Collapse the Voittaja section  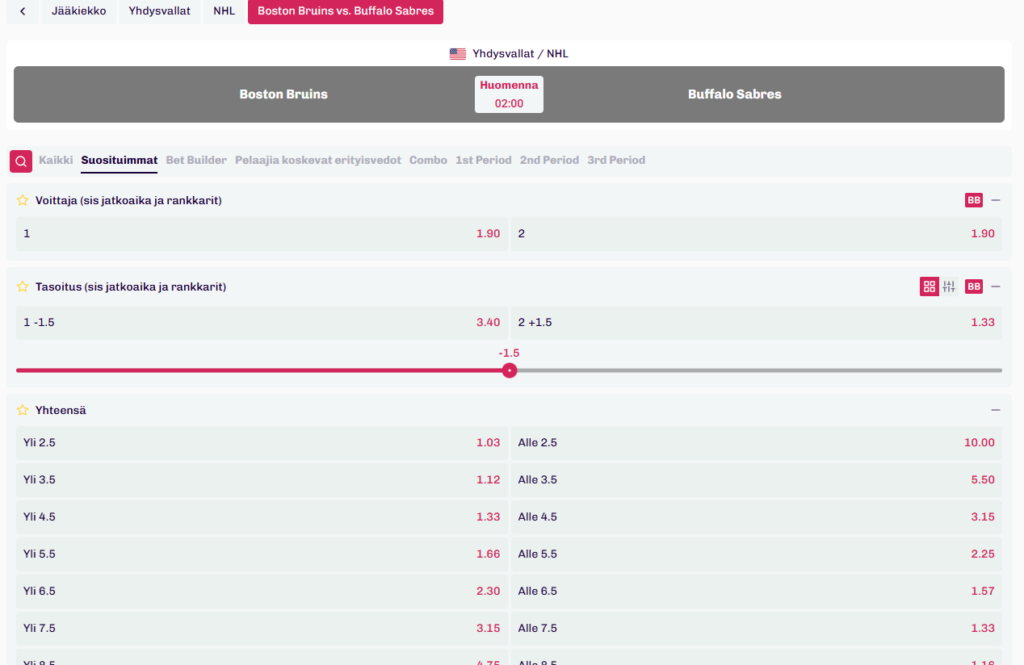click(995, 200)
